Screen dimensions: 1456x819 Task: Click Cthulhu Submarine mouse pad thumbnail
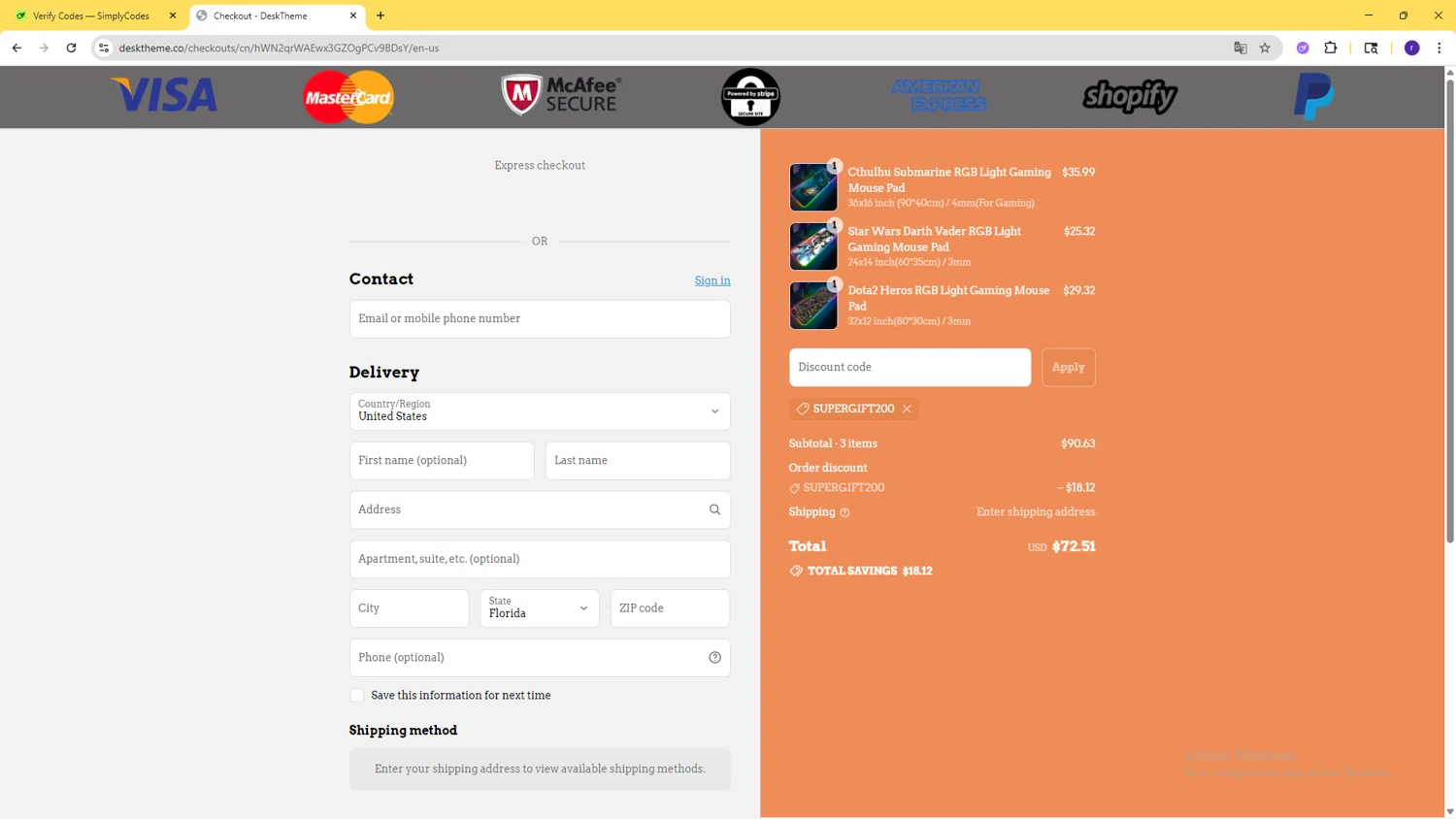[x=813, y=187]
